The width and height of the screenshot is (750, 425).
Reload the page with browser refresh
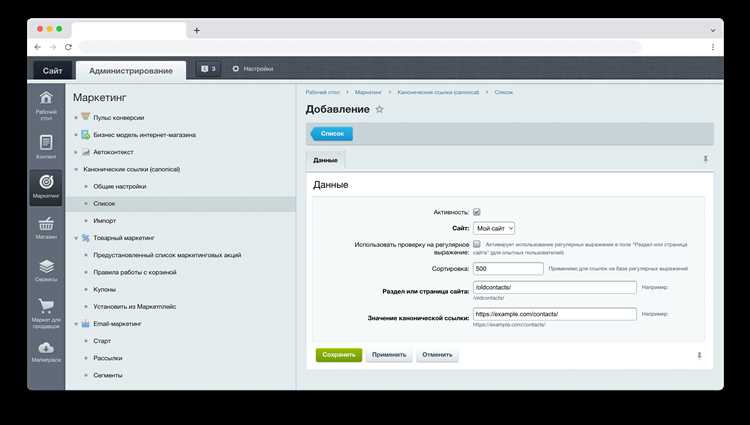tap(68, 47)
